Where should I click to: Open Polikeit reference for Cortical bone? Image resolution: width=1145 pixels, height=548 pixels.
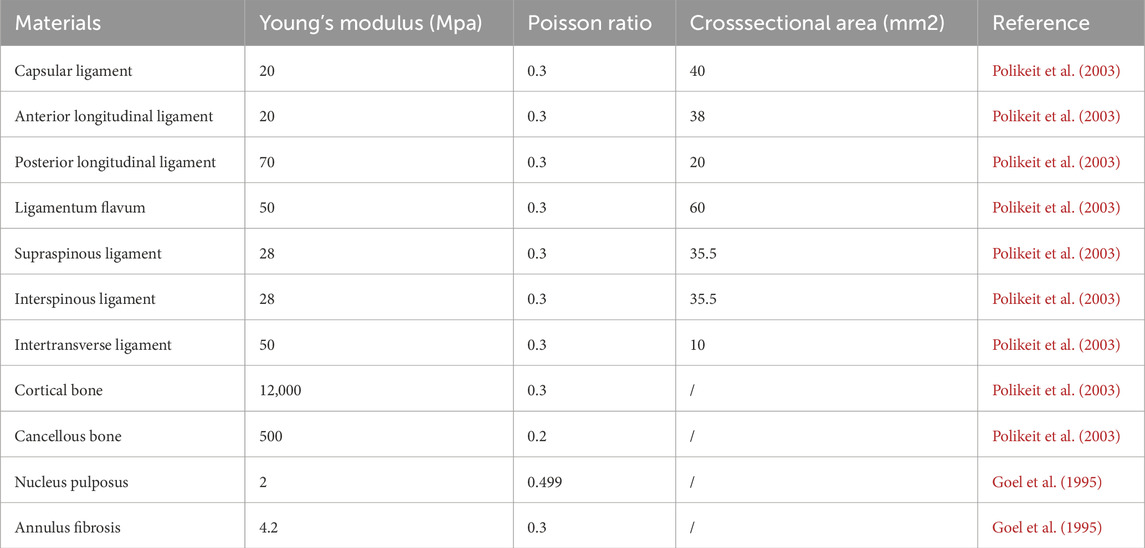pyautogui.click(x=1055, y=391)
